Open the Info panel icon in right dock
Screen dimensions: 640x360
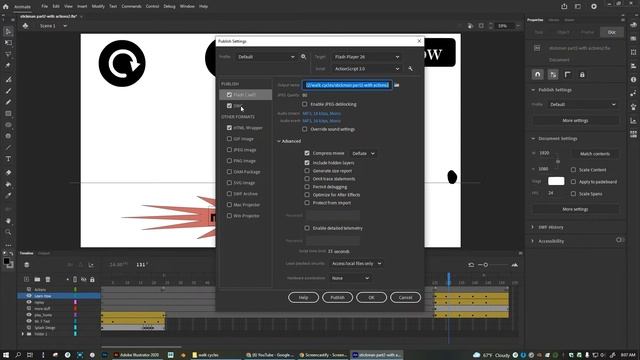(x=633, y=80)
